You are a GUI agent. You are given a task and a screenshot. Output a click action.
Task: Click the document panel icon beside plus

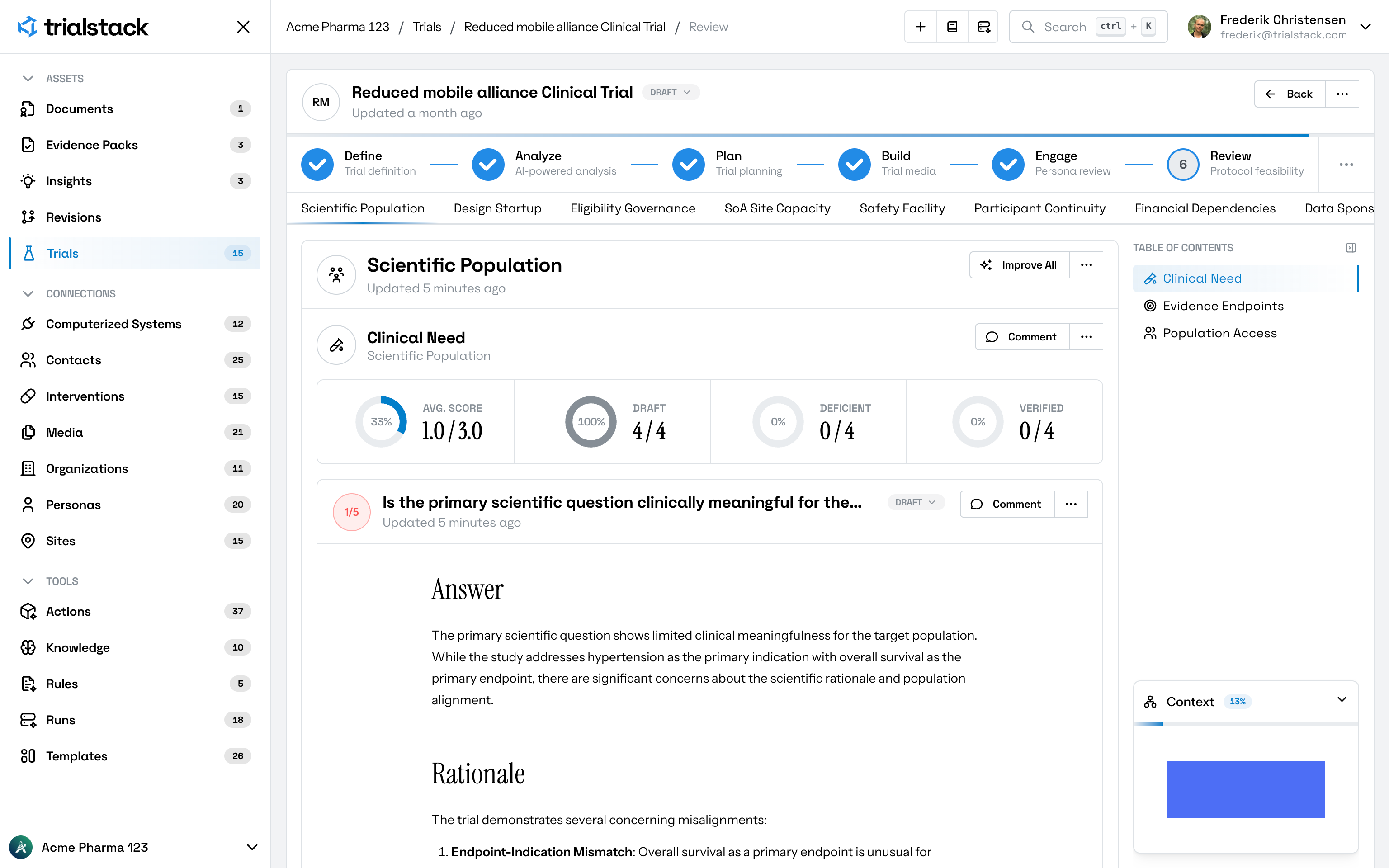(x=952, y=27)
